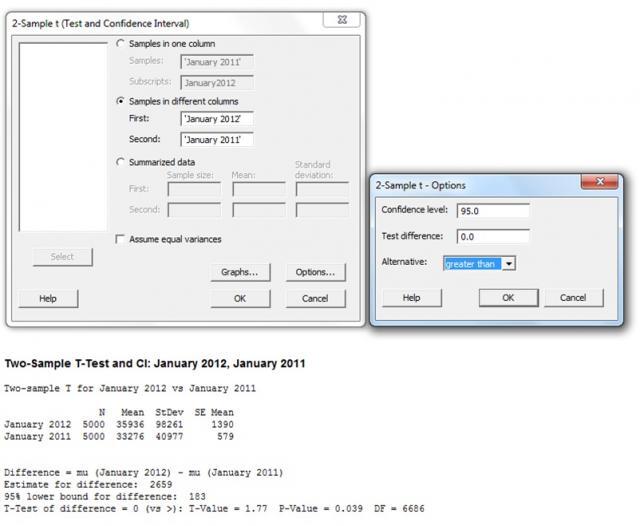Select 'Samples in one column' radio button
The width and height of the screenshot is (640, 526).
(122, 44)
